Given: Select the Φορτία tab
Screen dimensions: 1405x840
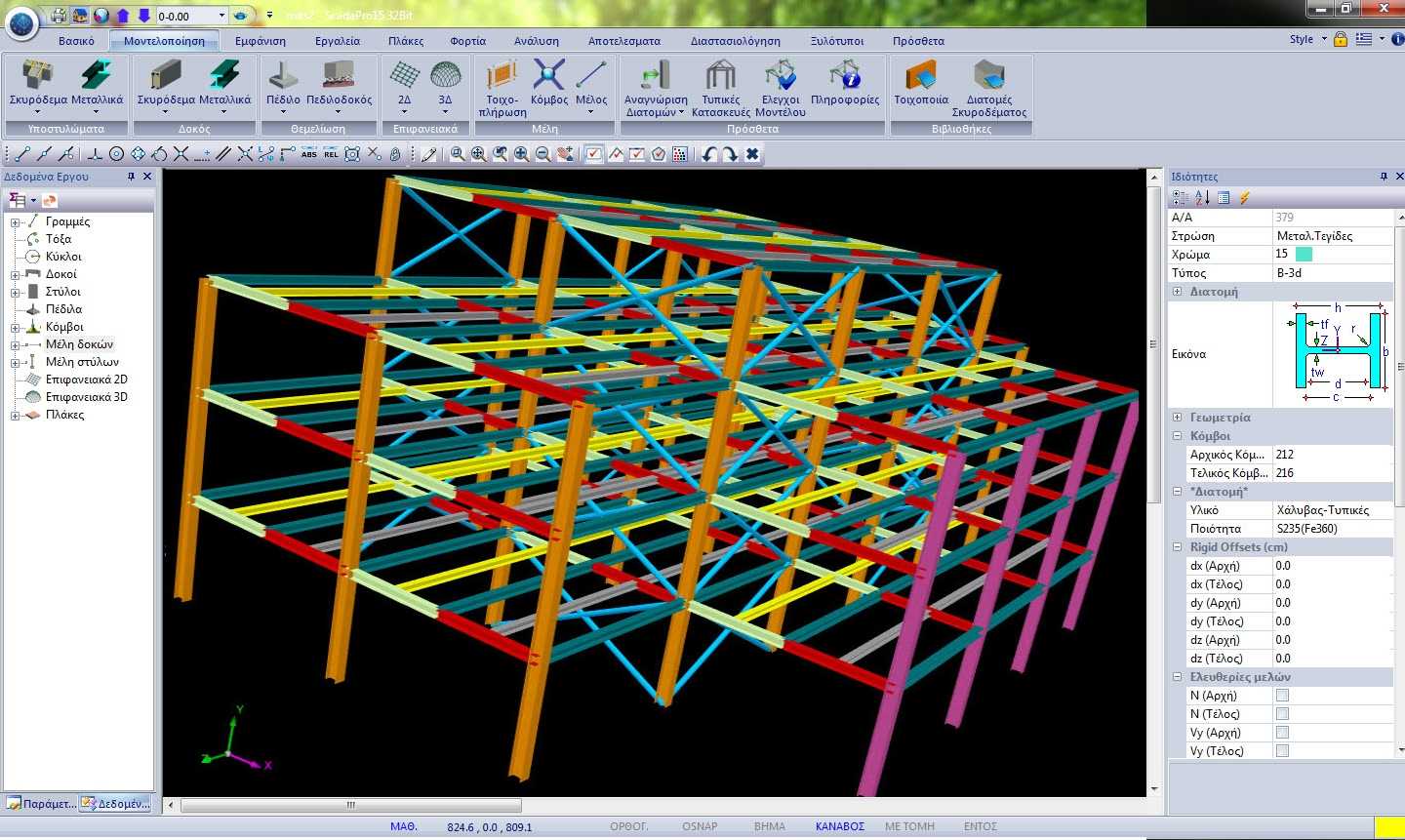Looking at the screenshot, I should (468, 41).
